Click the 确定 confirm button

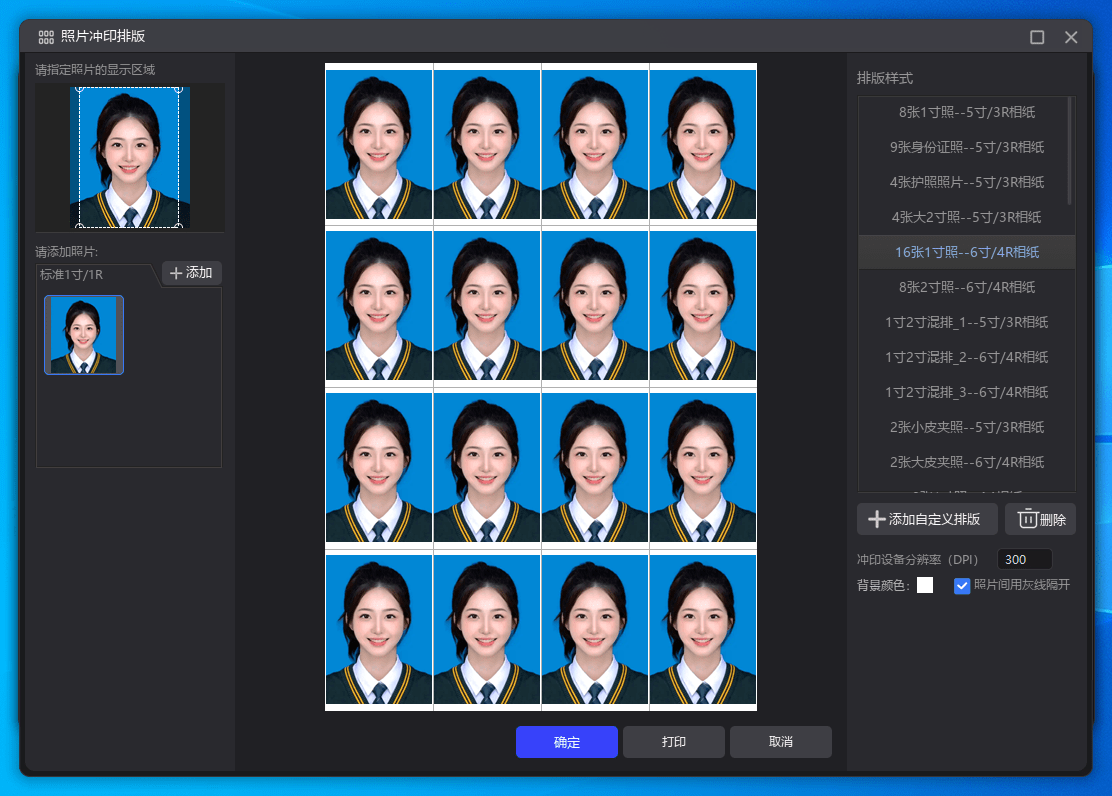(x=566, y=741)
